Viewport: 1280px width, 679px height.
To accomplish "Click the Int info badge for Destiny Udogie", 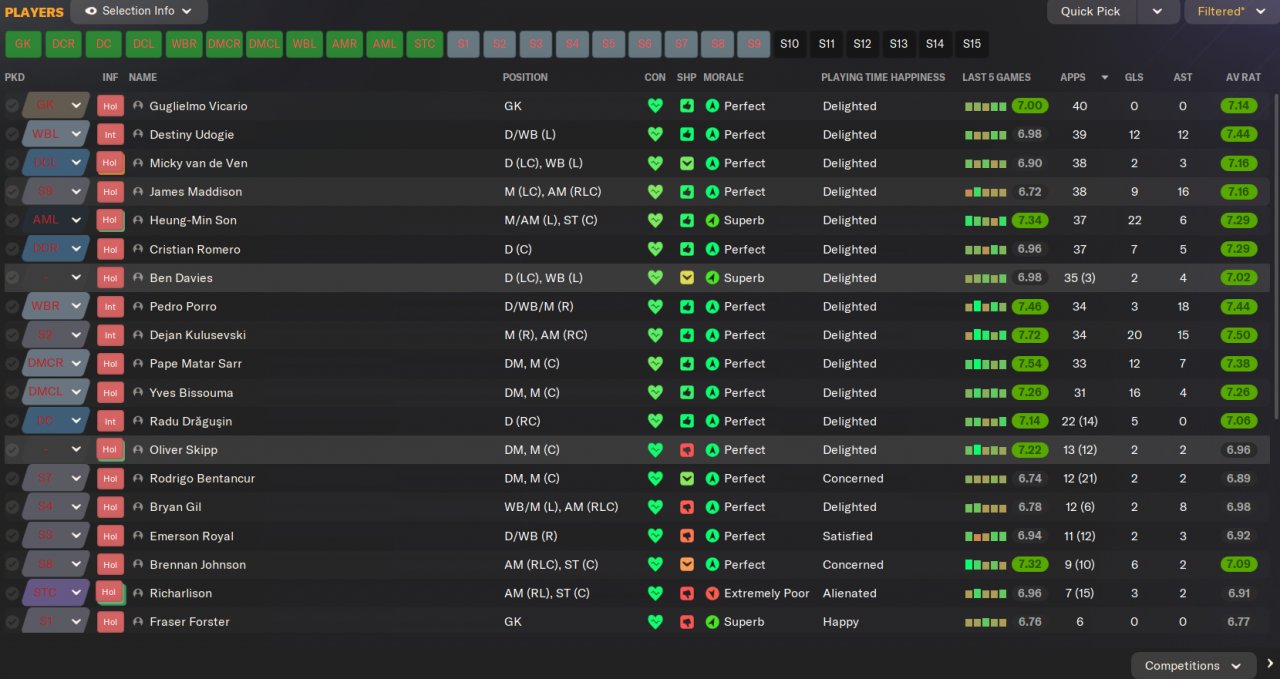I will (110, 134).
